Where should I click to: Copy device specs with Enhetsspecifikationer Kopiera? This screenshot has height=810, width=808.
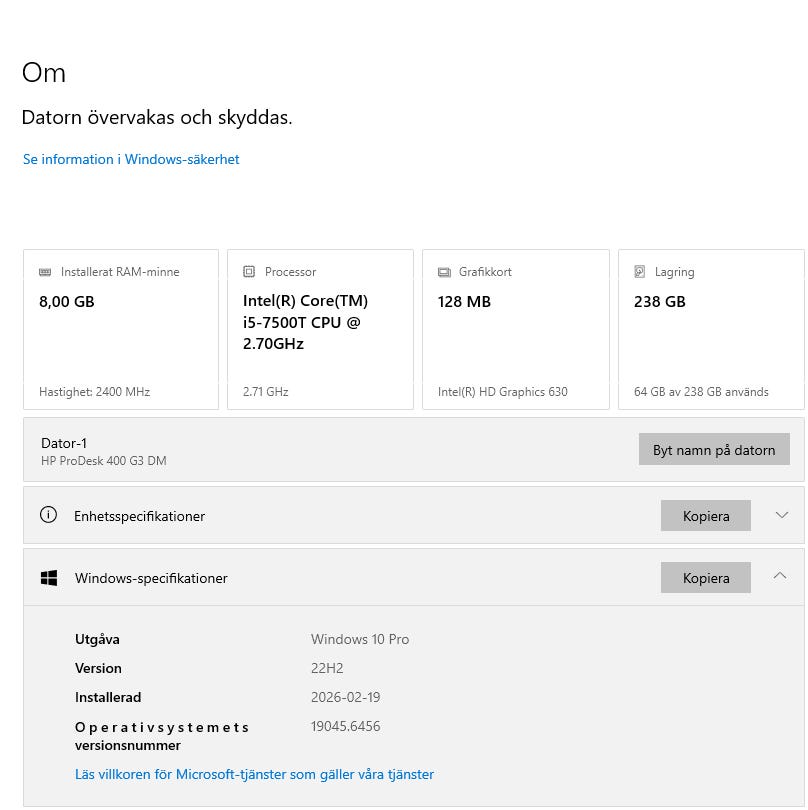click(x=705, y=516)
